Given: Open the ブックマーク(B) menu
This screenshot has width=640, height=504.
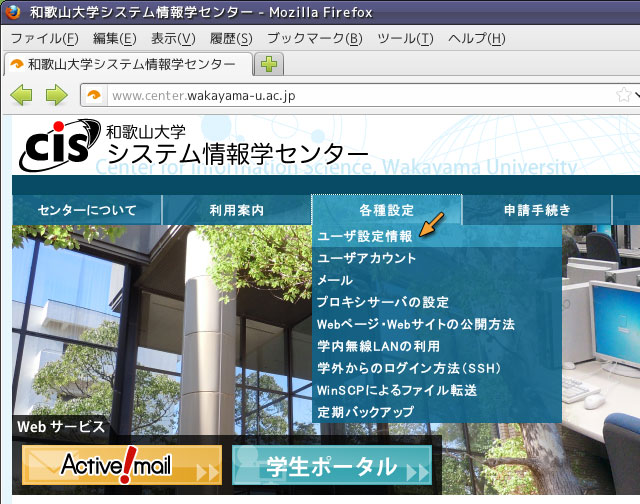Looking at the screenshot, I should (315, 39).
